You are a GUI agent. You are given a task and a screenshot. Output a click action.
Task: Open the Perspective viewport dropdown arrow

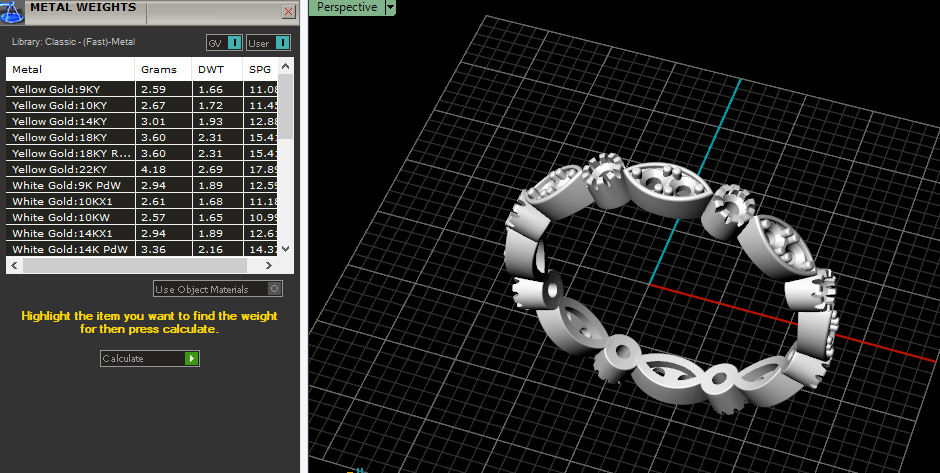(x=390, y=8)
